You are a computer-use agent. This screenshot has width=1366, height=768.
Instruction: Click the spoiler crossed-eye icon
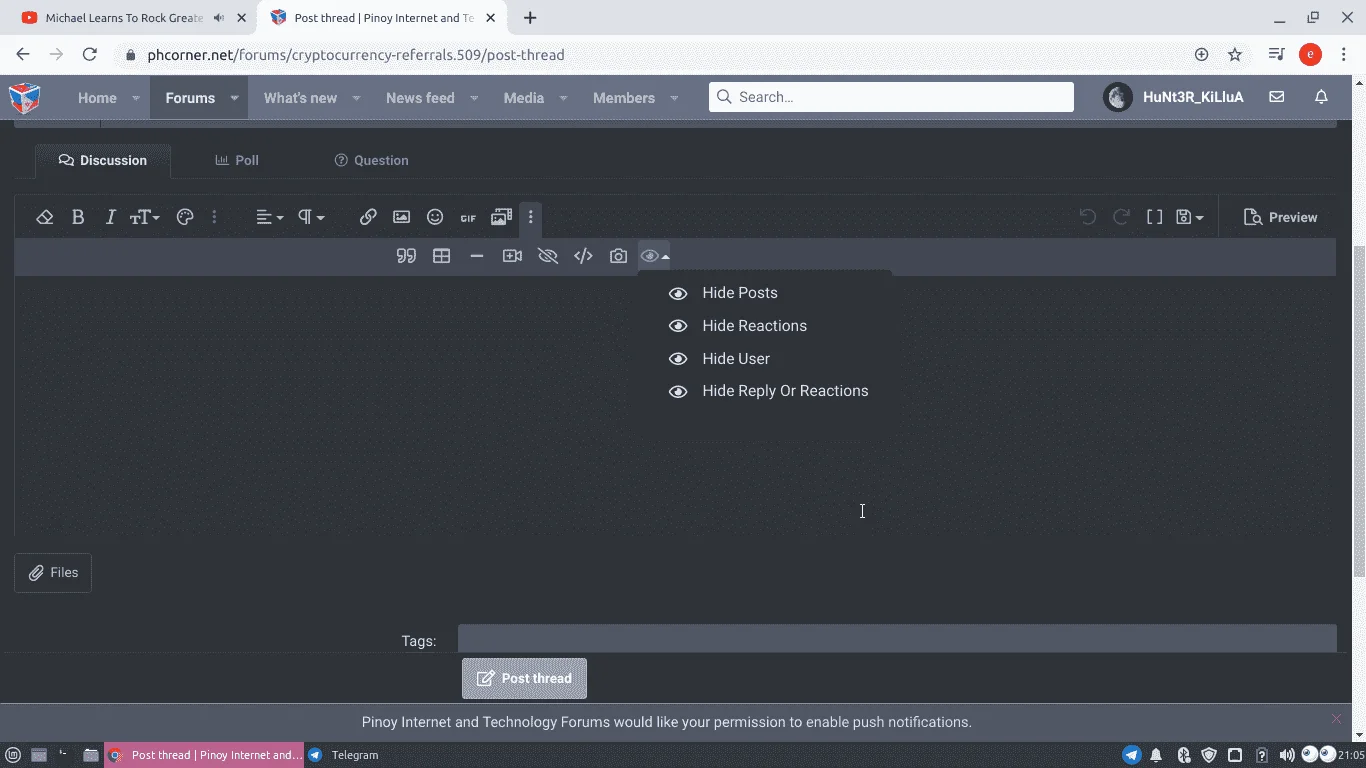[x=547, y=256]
